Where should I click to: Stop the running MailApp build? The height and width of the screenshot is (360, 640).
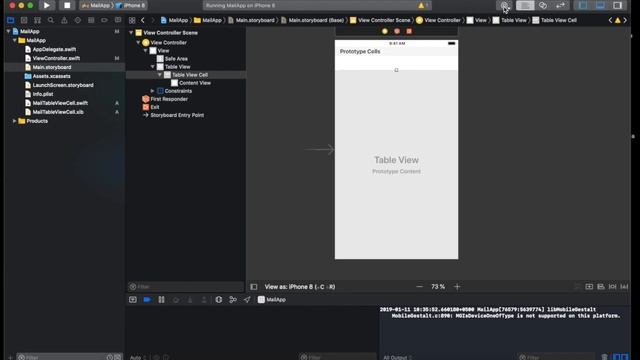pyautogui.click(x=67, y=5)
